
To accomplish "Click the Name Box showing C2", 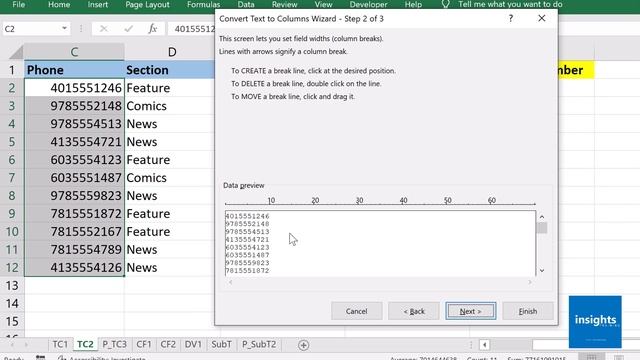I will (x=31, y=29).
